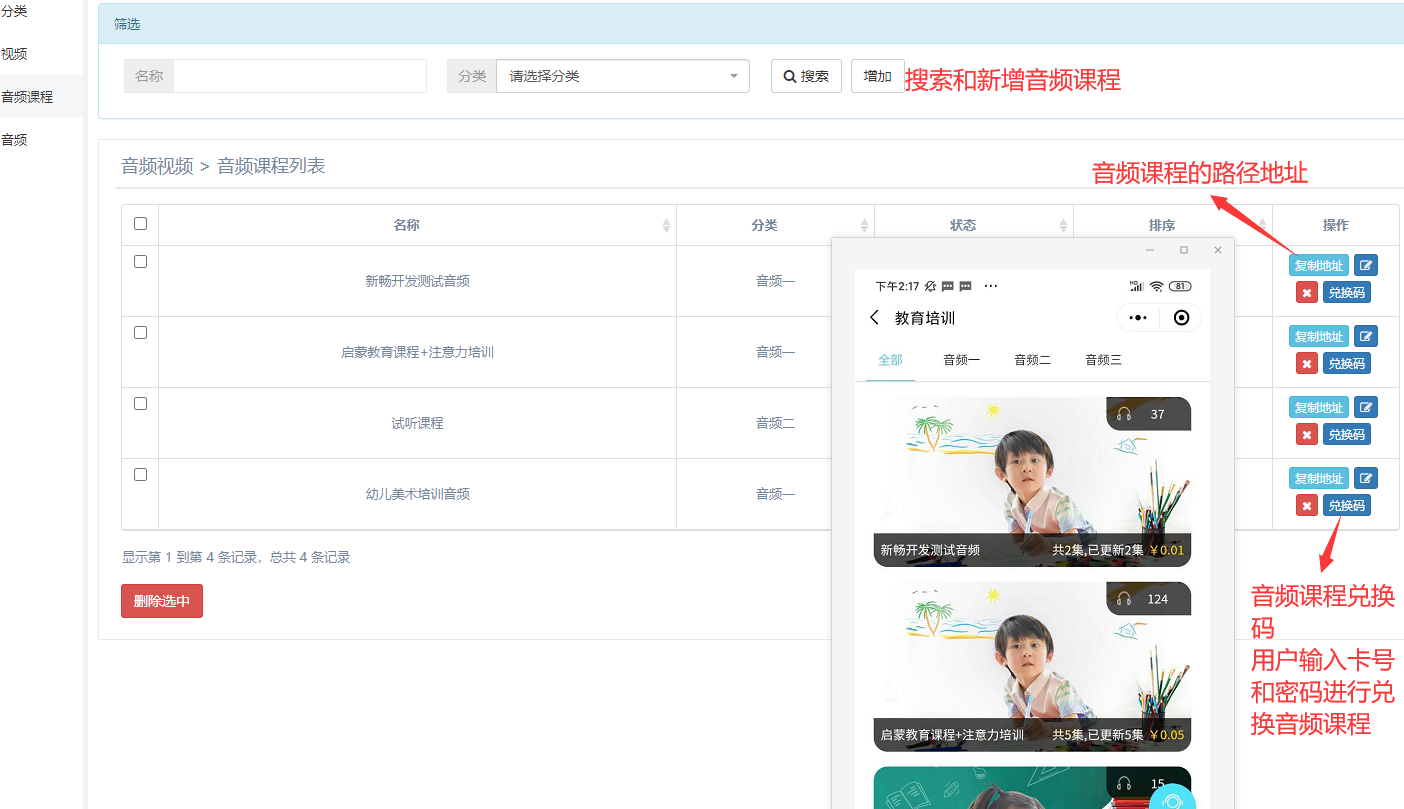Image resolution: width=1404 pixels, height=809 pixels.
Task: Tick checkbox for 启蒙教育课程+注意力培训 row
Action: click(x=140, y=333)
